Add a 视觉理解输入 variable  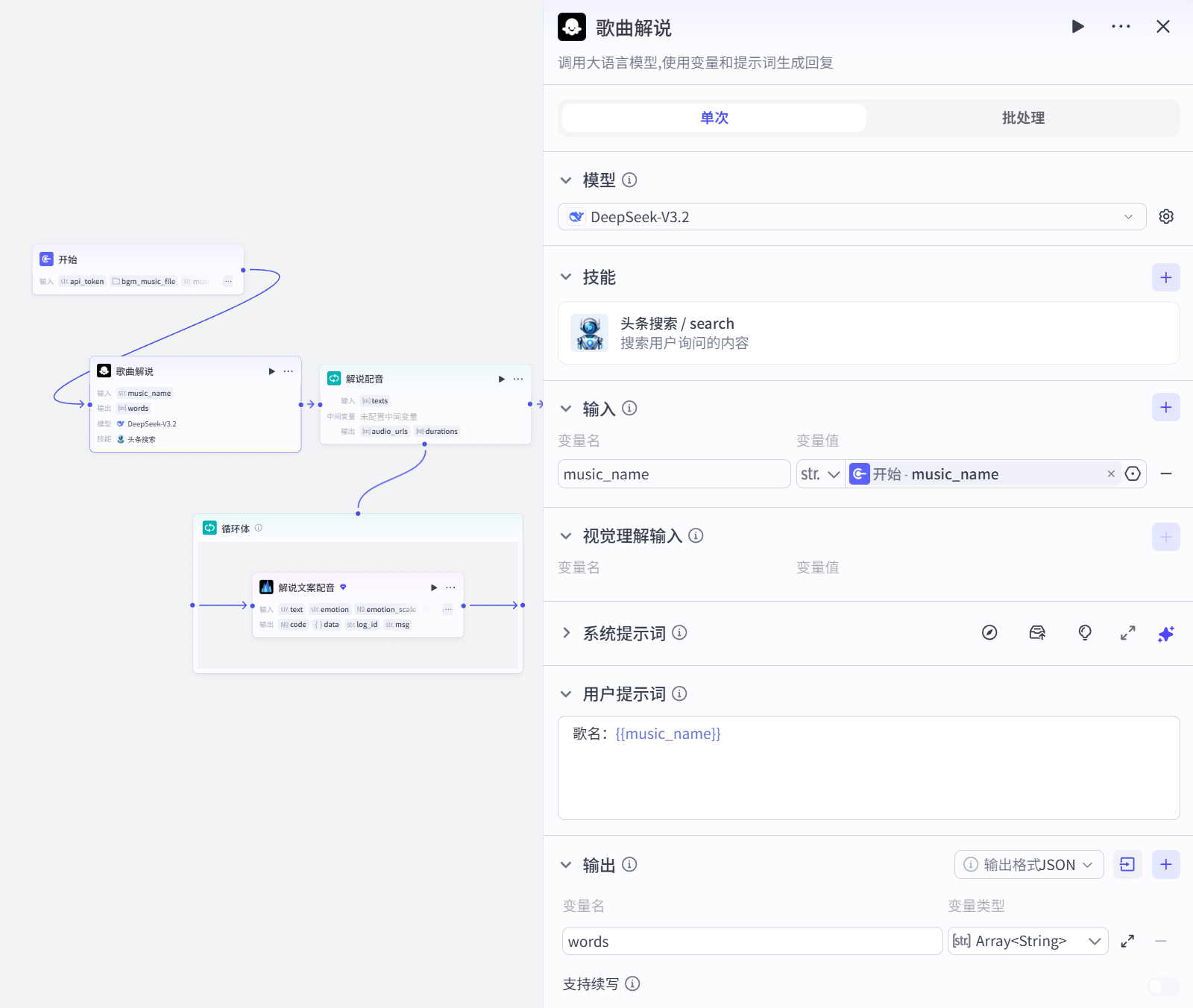click(1166, 537)
